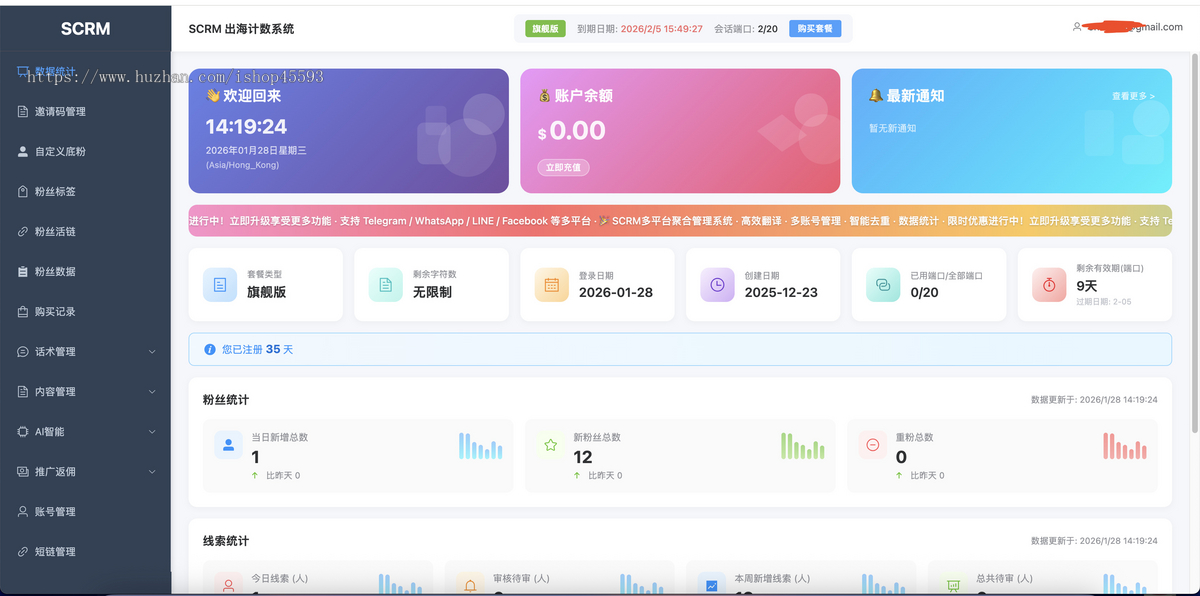Click the 内容管理 document icon in the sidebar

click(23, 392)
